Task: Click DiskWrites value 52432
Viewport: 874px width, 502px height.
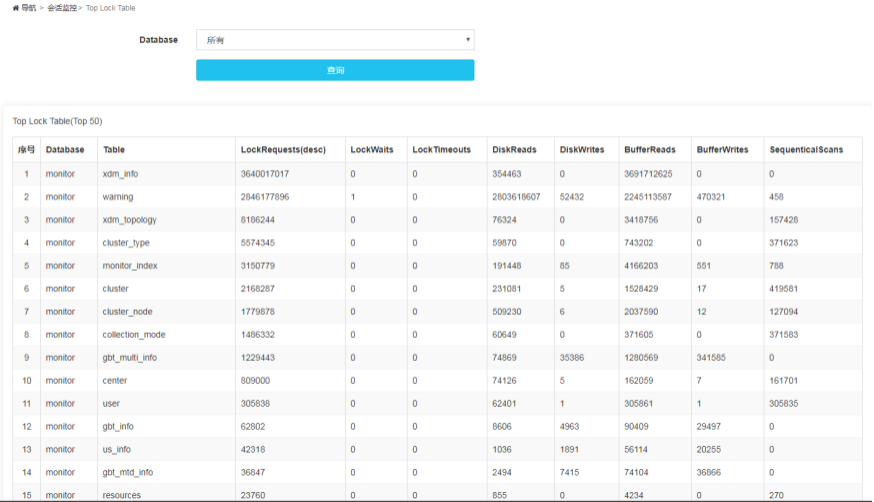Action: pyautogui.click(x=572, y=197)
